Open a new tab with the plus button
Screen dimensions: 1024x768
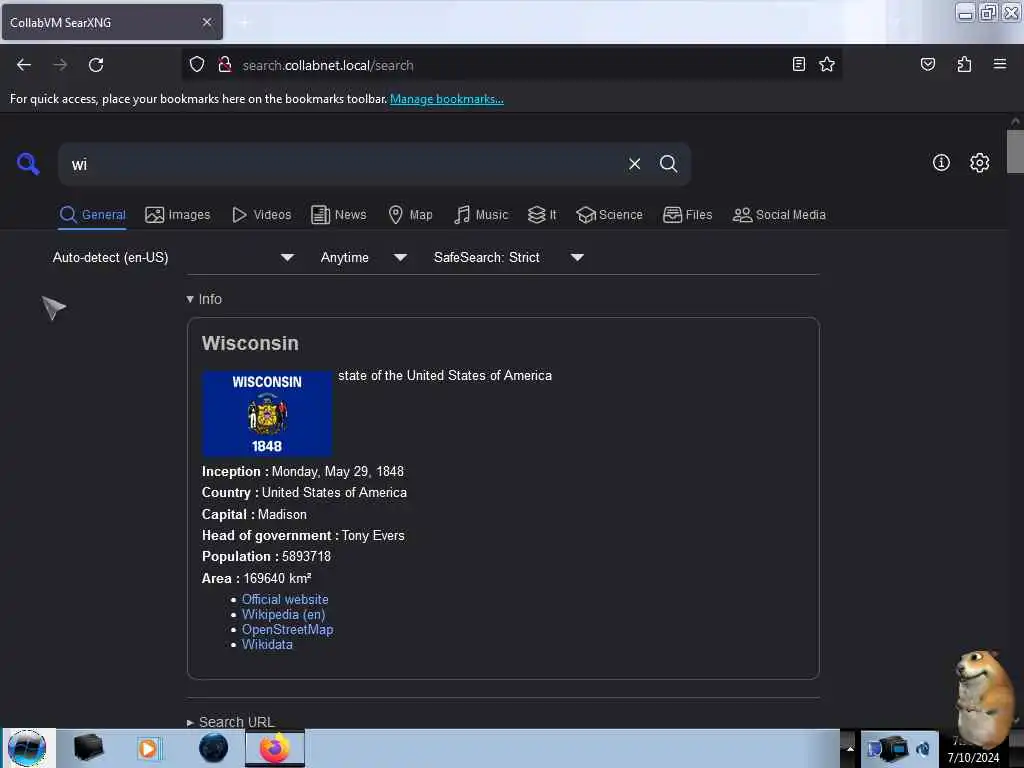coord(244,23)
